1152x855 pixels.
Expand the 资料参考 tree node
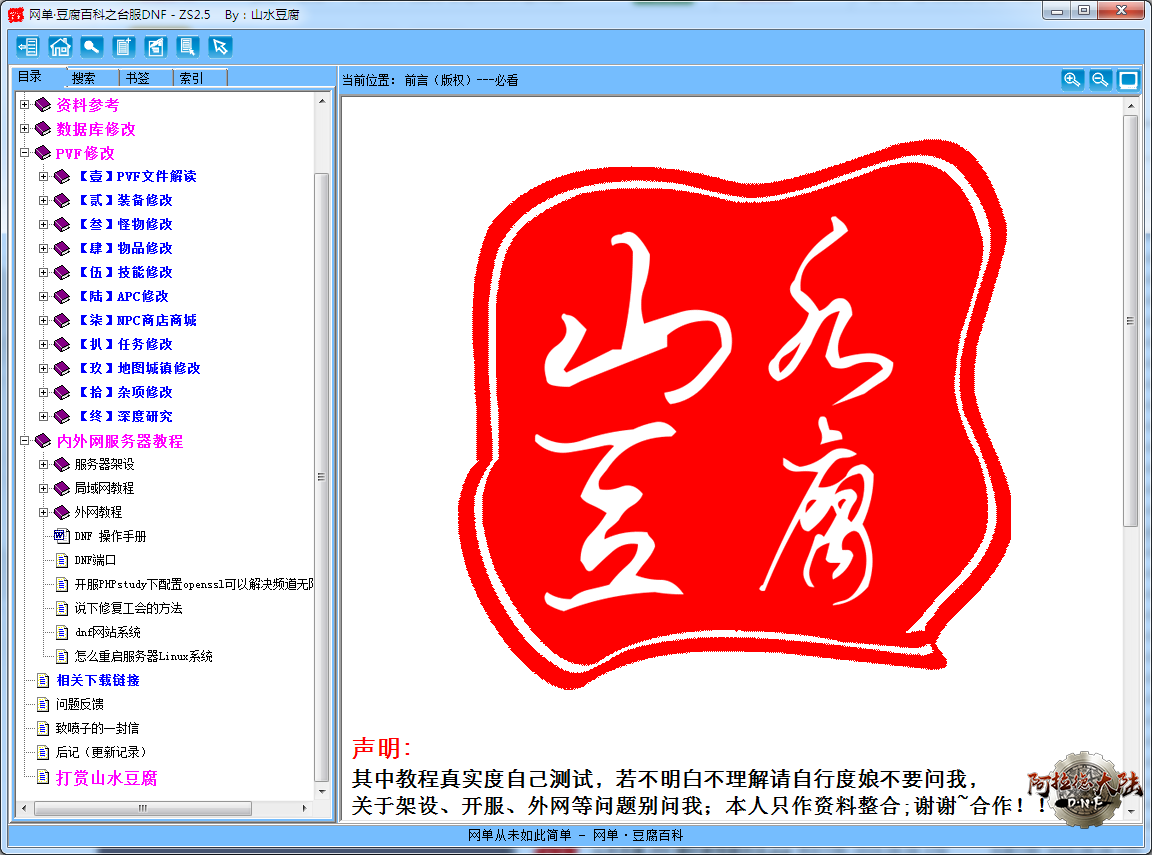(25, 105)
